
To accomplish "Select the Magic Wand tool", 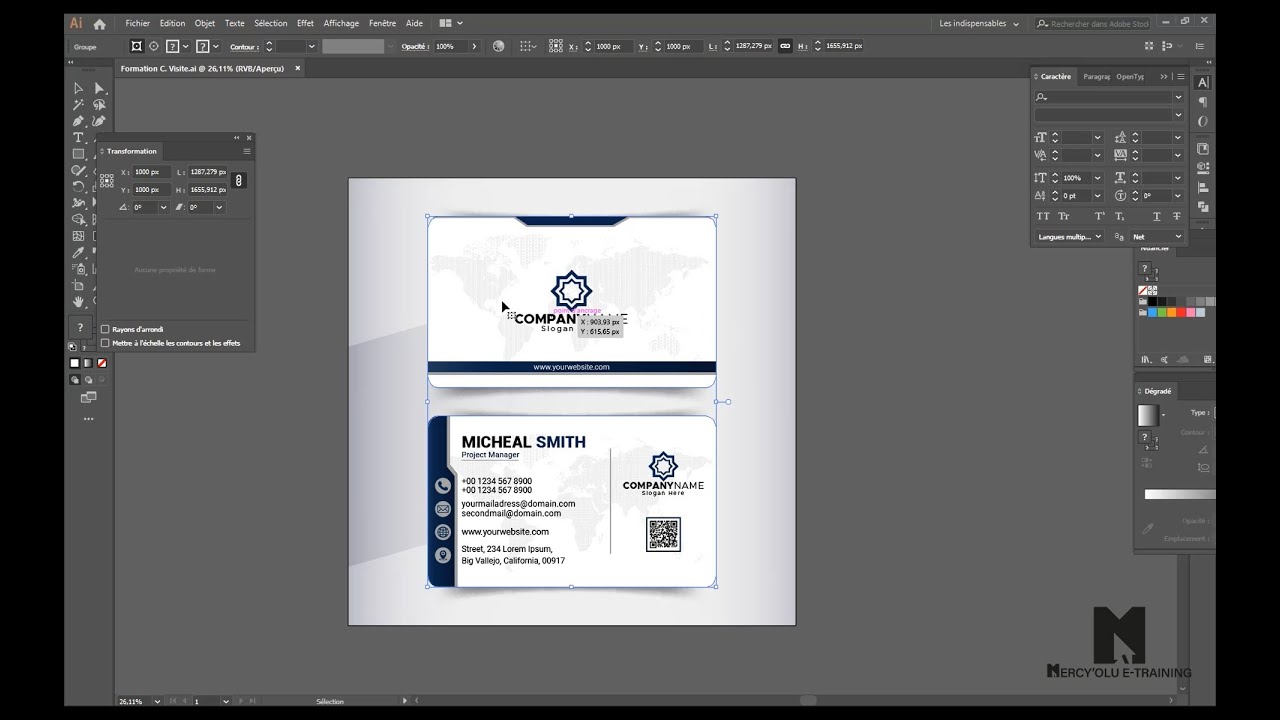I will click(78, 104).
